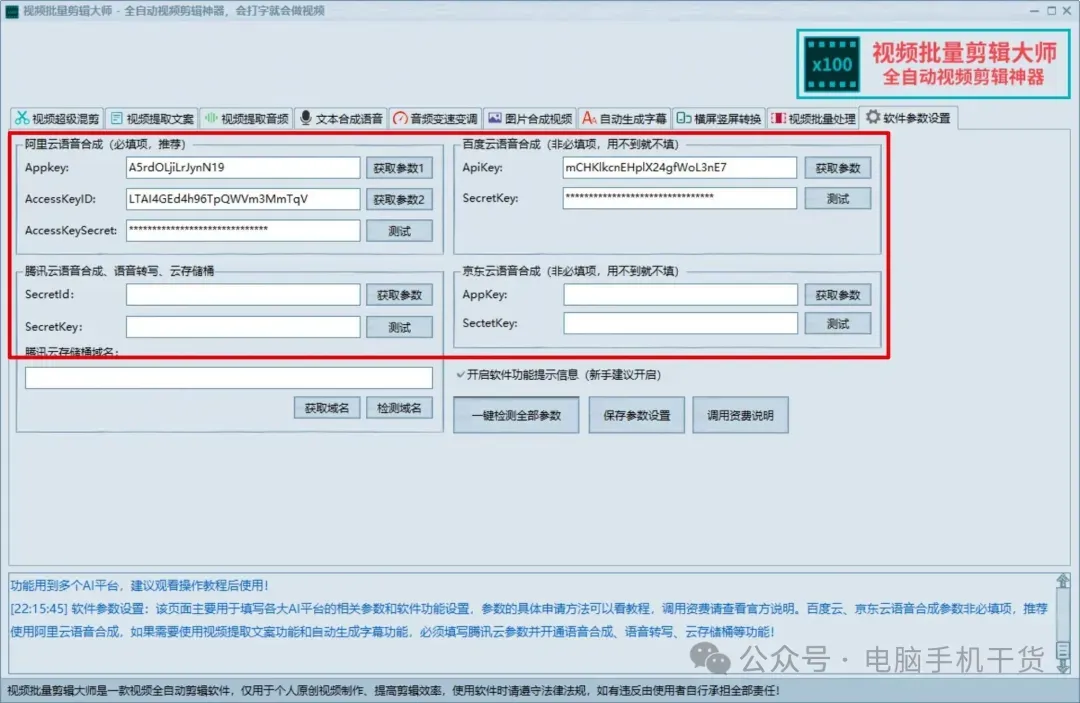Click the 获取域名 button

click(326, 408)
